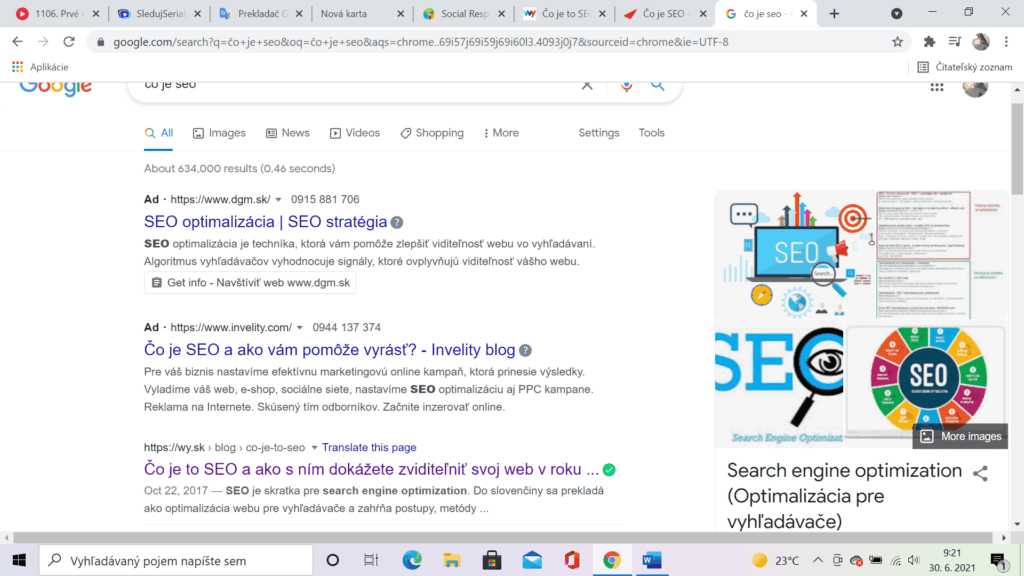
Task: Open the Čo je SEO Invelity blog ad
Action: click(330, 350)
